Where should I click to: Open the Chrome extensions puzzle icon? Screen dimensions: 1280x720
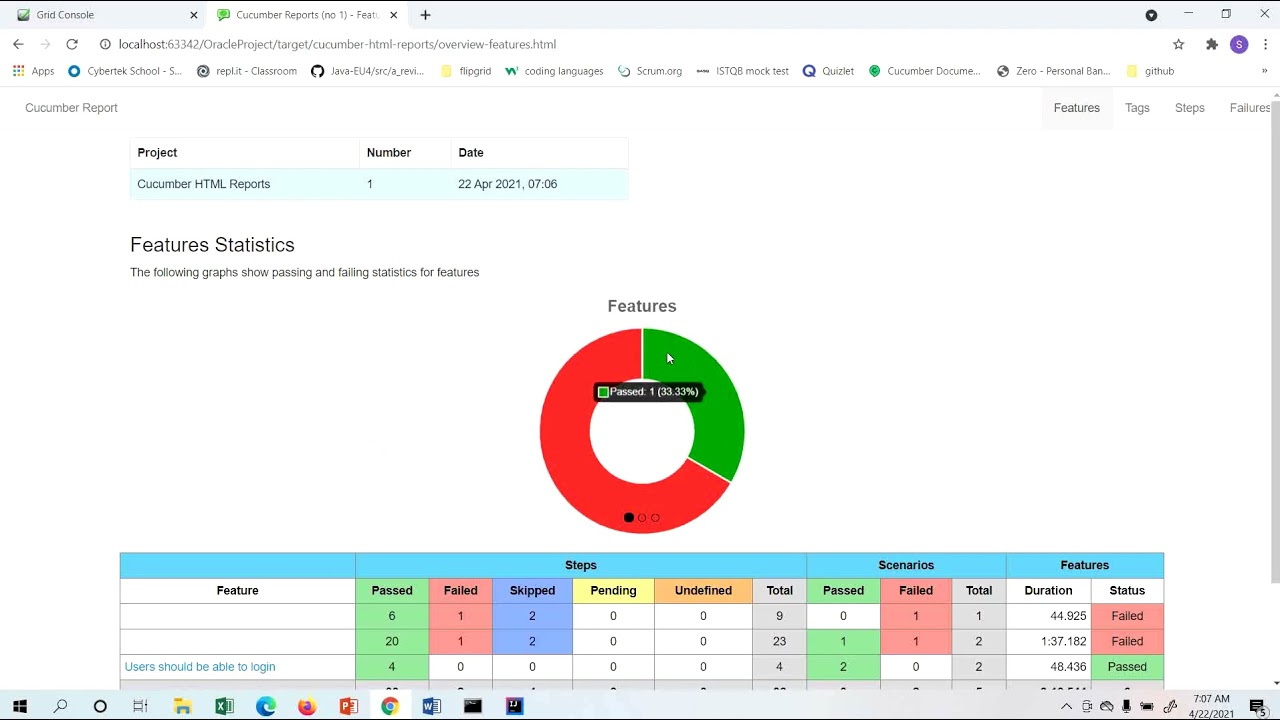click(x=1212, y=44)
